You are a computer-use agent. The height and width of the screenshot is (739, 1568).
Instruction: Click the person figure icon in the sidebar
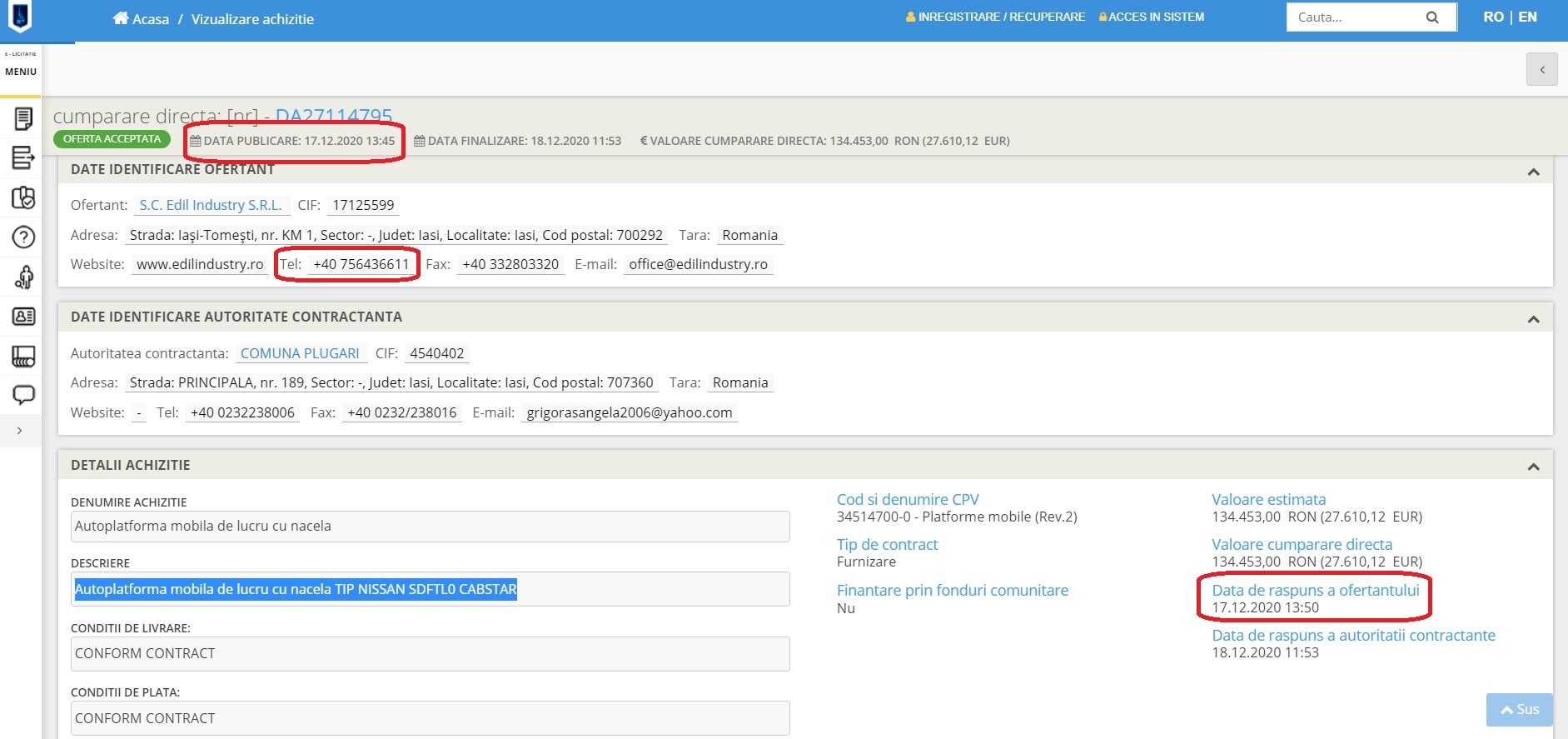tap(23, 277)
